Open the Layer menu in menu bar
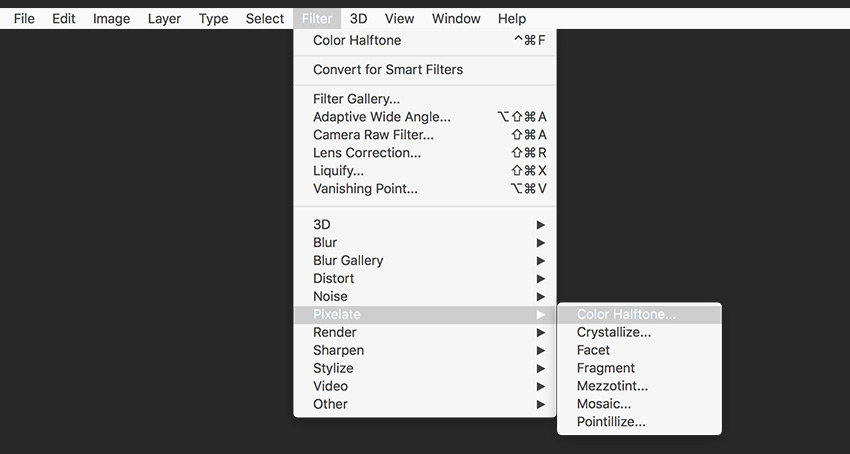The width and height of the screenshot is (850, 454). (x=164, y=18)
